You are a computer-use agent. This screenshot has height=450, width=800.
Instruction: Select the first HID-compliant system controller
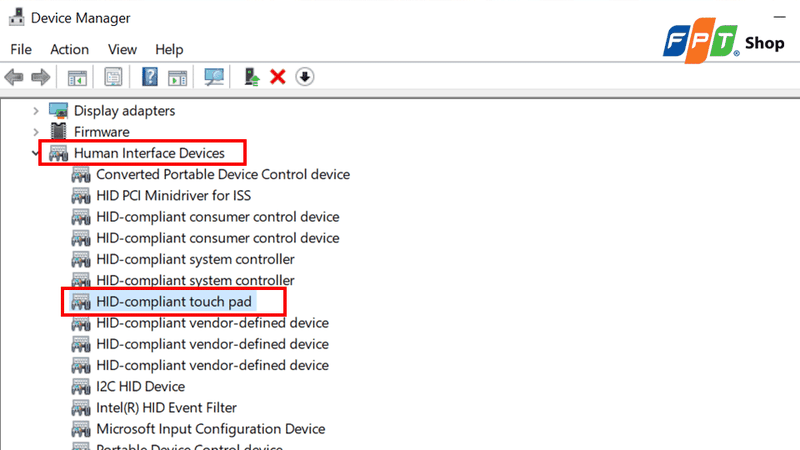point(195,259)
